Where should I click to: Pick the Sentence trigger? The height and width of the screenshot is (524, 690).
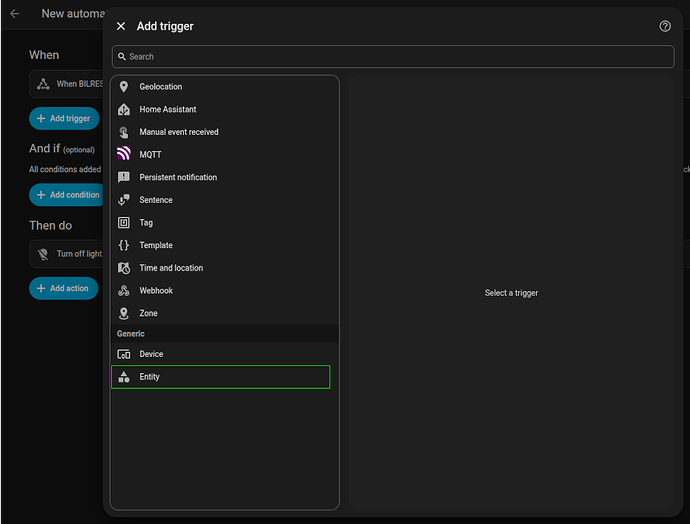click(x=224, y=200)
